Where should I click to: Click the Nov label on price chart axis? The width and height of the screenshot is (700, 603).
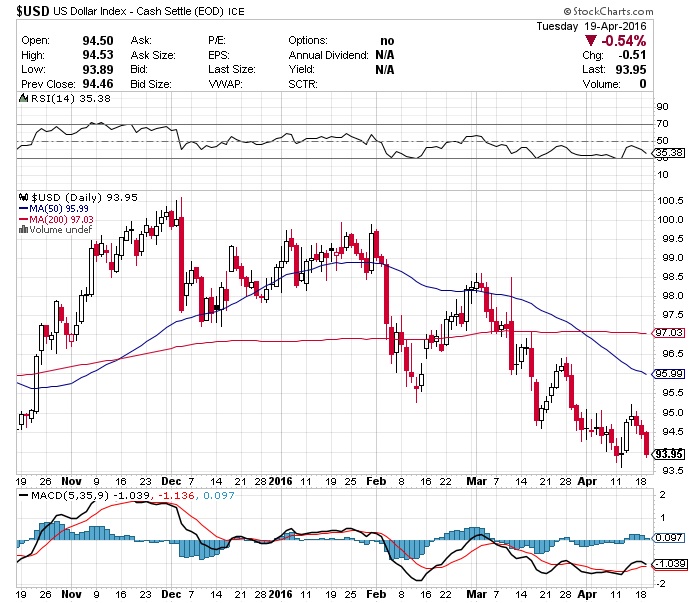click(x=71, y=481)
